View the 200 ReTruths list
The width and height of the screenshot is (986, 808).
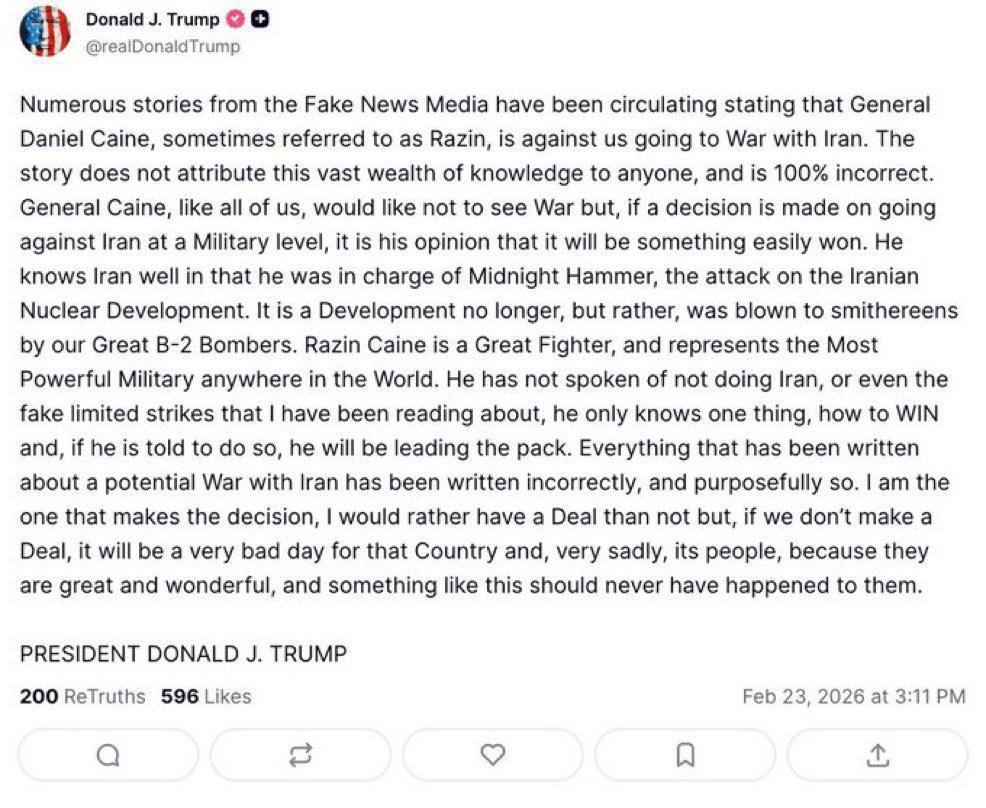(82, 696)
